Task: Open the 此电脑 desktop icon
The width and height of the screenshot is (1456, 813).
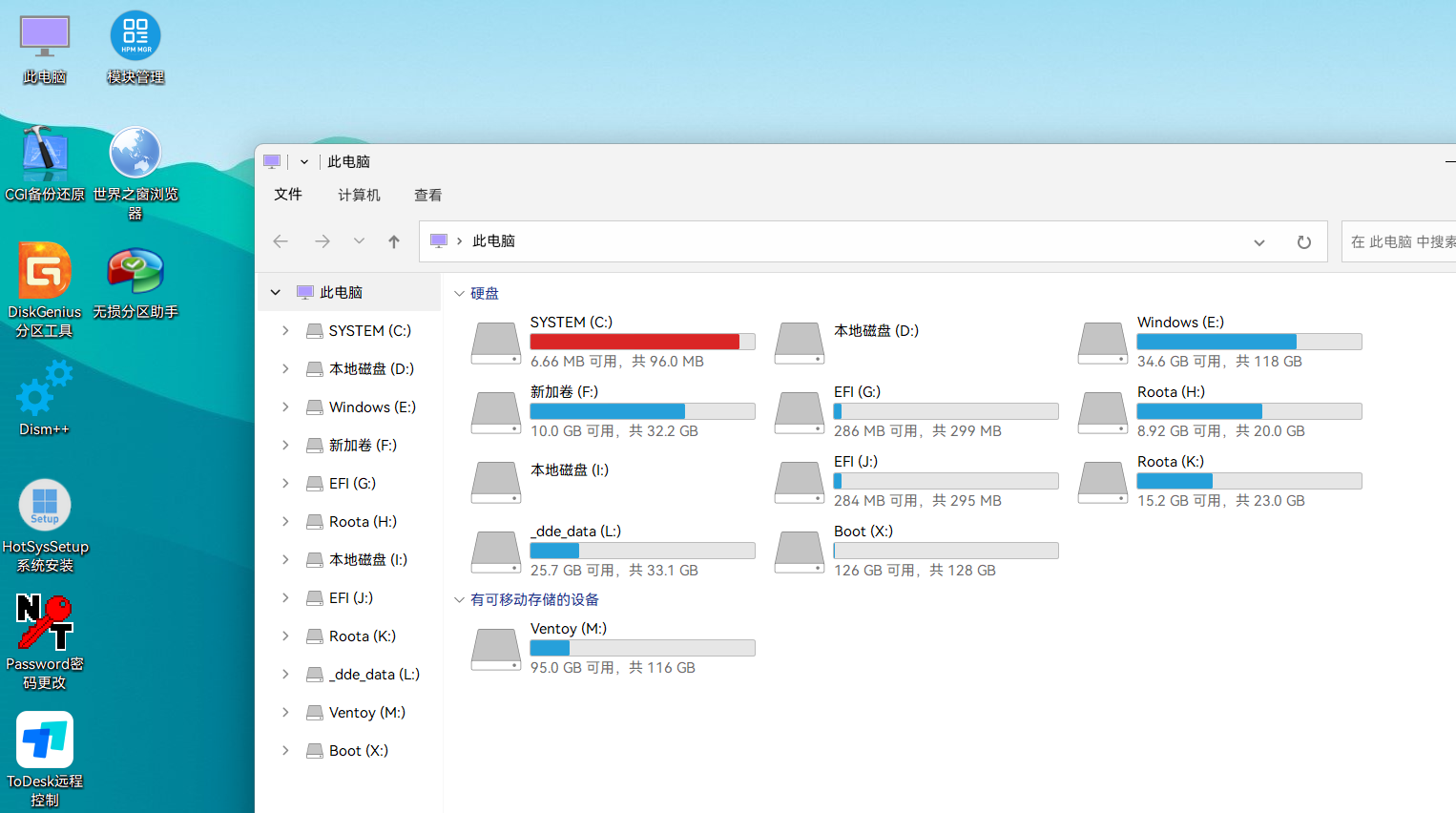Action: tap(45, 50)
